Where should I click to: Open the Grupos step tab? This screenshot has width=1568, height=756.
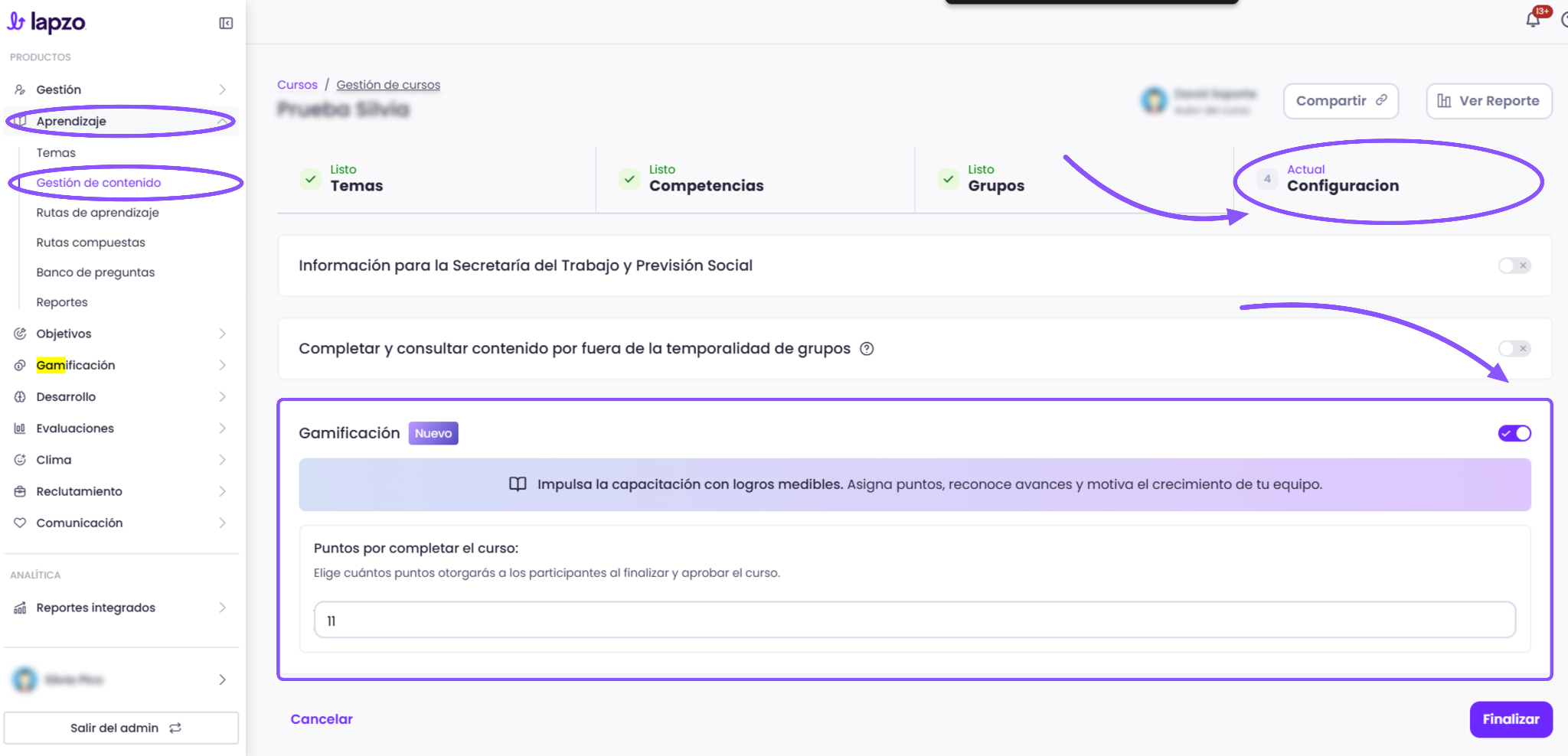coord(1073,179)
